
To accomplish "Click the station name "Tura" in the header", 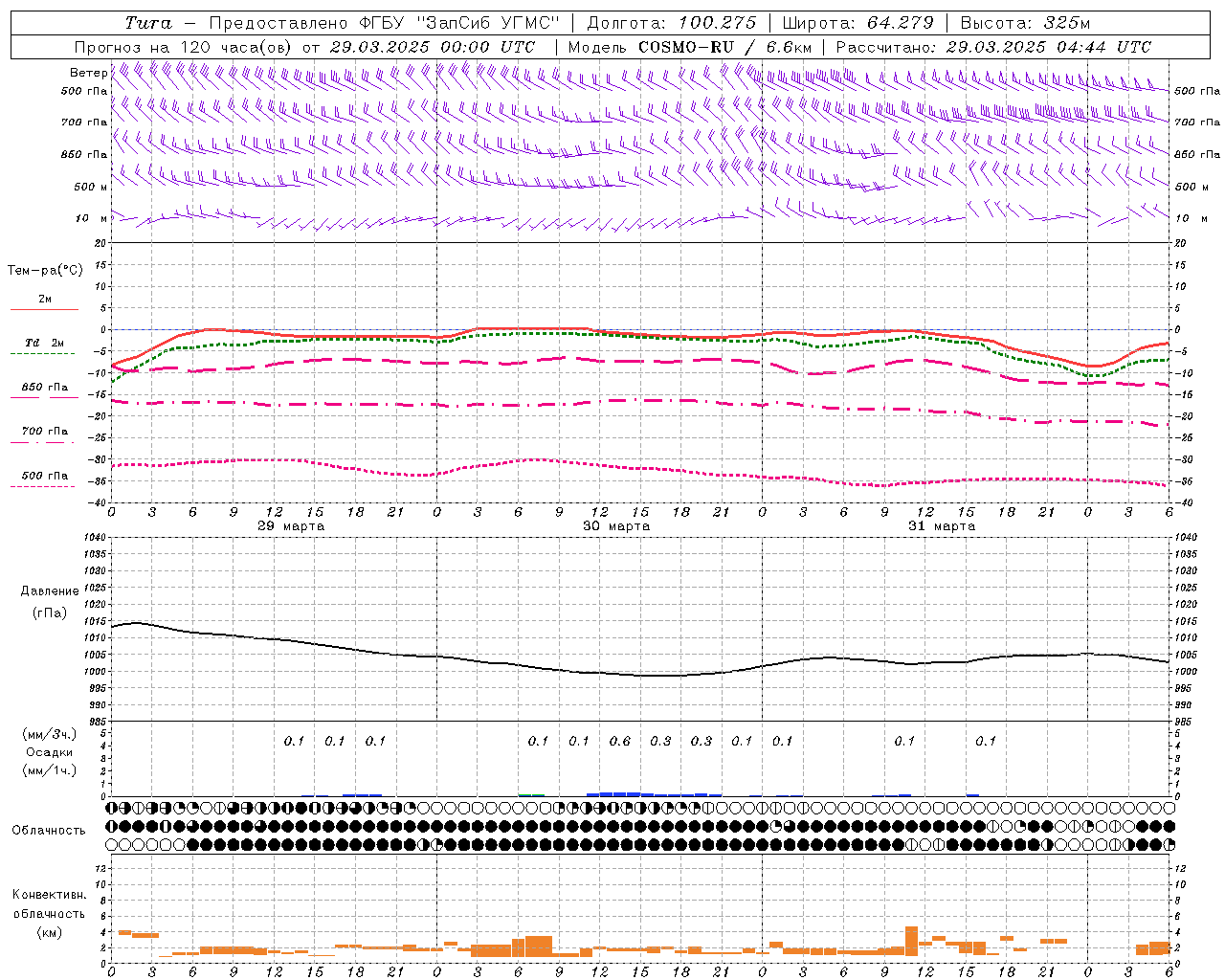I will tap(148, 23).
